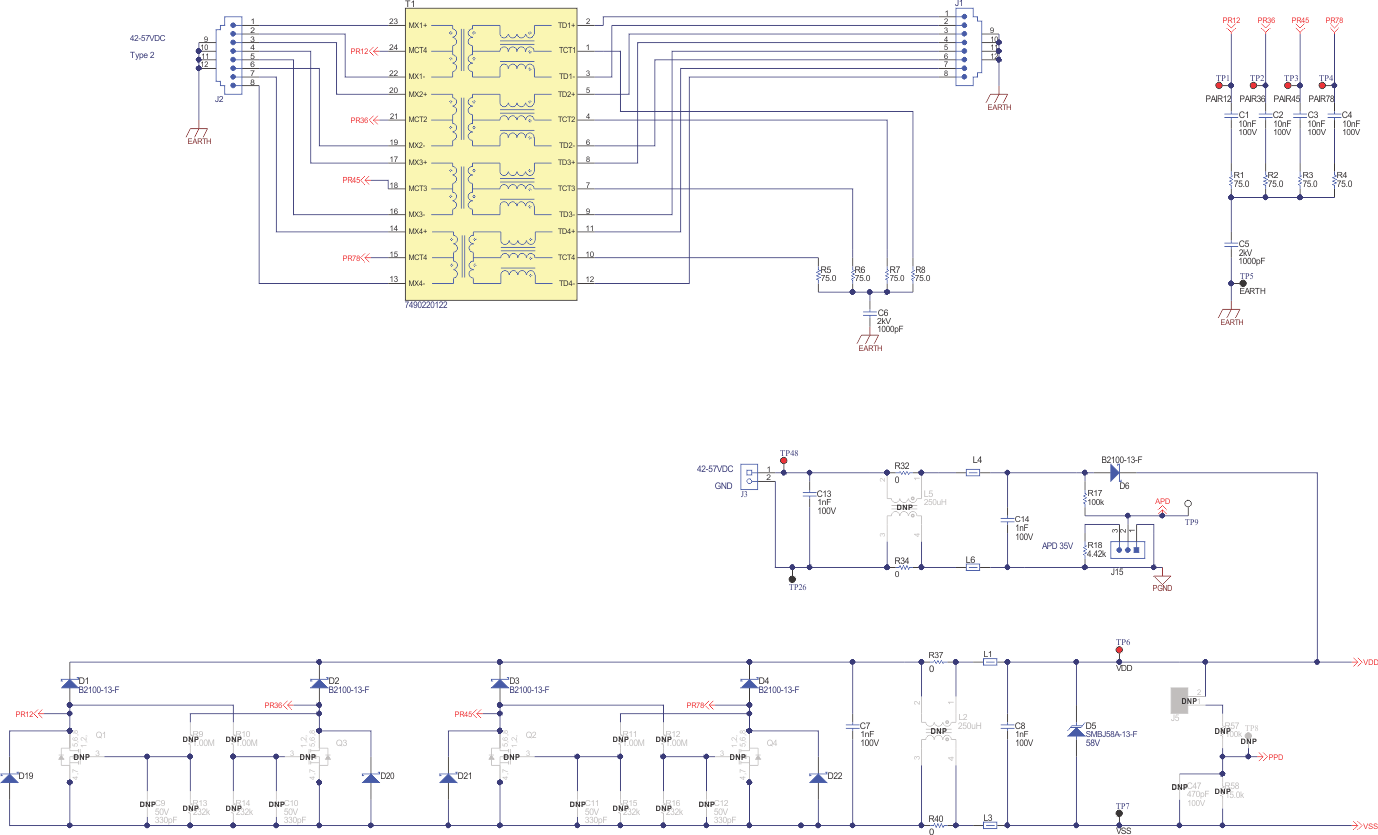Select the J15 three-pin jumper header
The image size is (1378, 835).
pos(1129,548)
